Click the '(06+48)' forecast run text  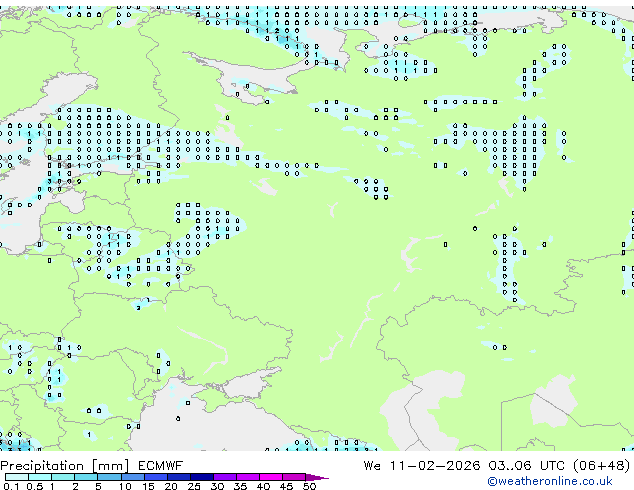(602, 466)
